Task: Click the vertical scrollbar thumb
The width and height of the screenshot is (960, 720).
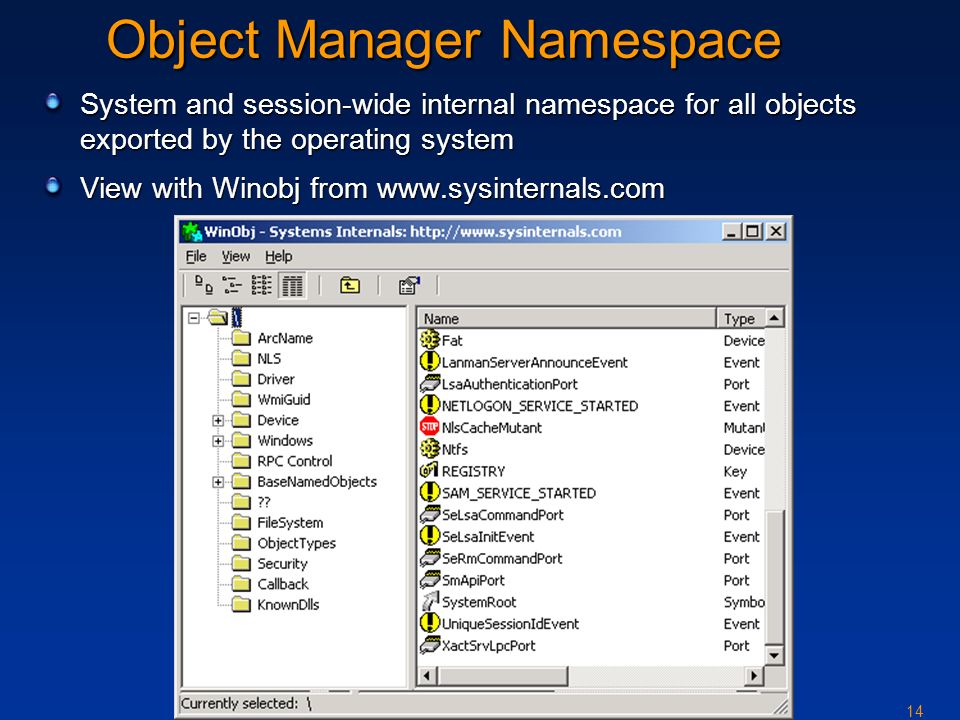Action: [774, 578]
